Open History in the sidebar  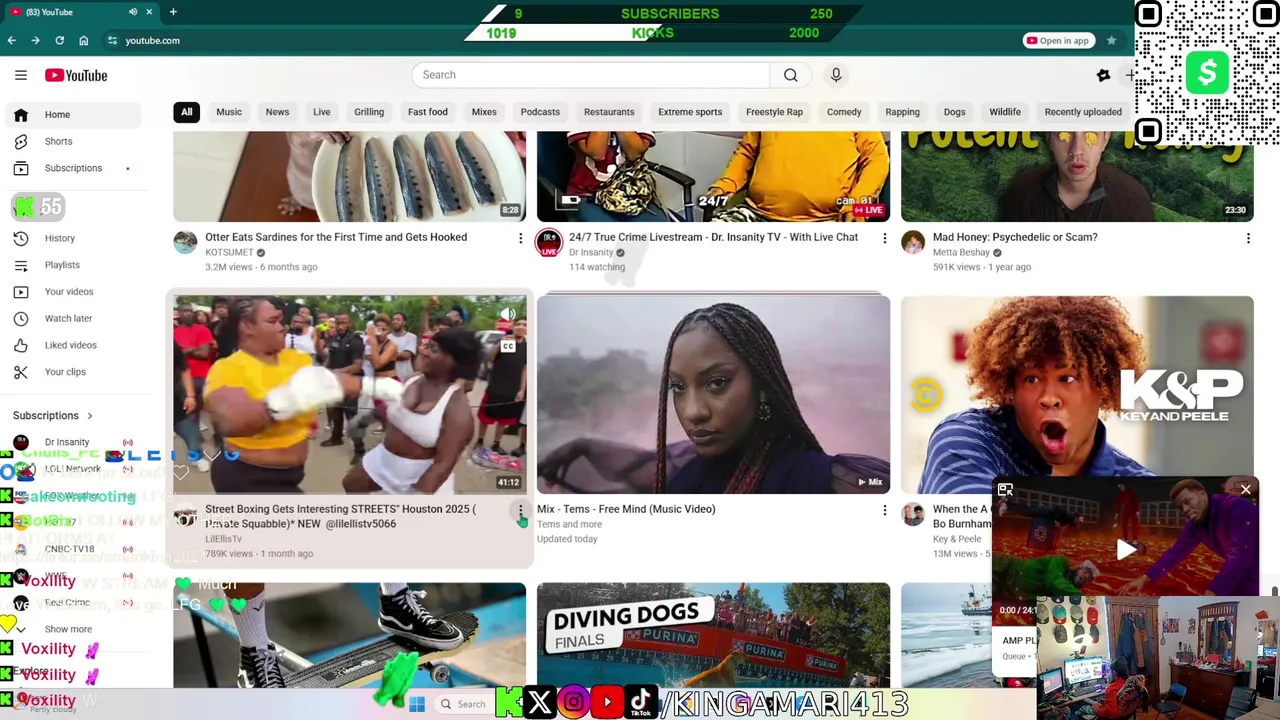click(x=74, y=238)
